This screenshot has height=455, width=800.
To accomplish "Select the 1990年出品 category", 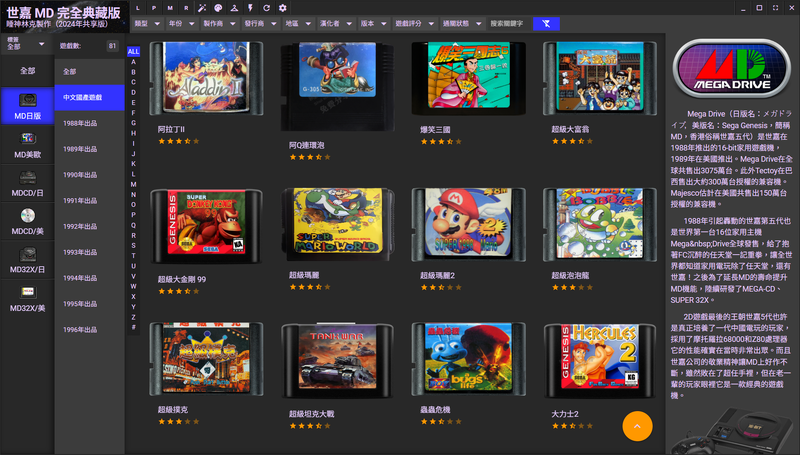I will pos(90,174).
